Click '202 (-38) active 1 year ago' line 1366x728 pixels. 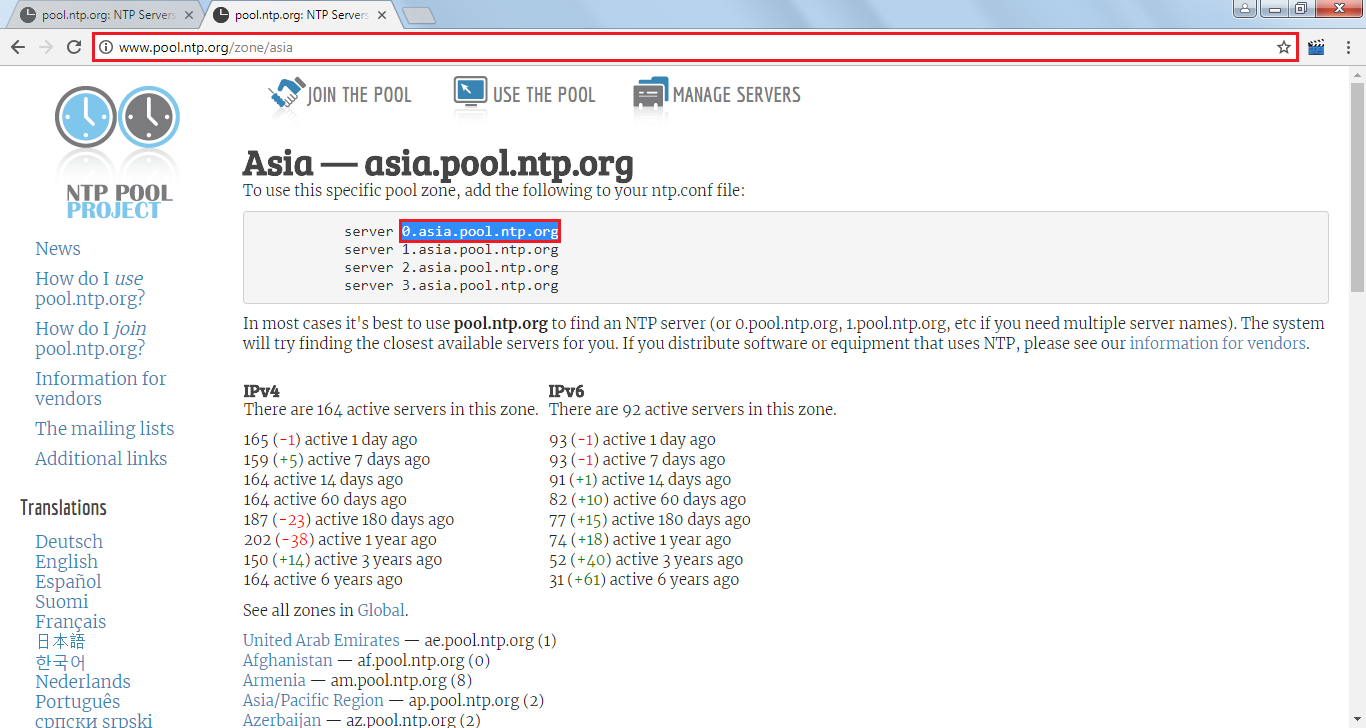(340, 540)
